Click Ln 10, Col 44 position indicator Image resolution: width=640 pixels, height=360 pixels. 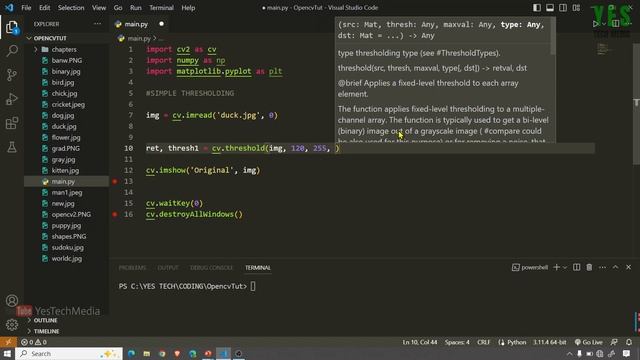tap(420, 342)
